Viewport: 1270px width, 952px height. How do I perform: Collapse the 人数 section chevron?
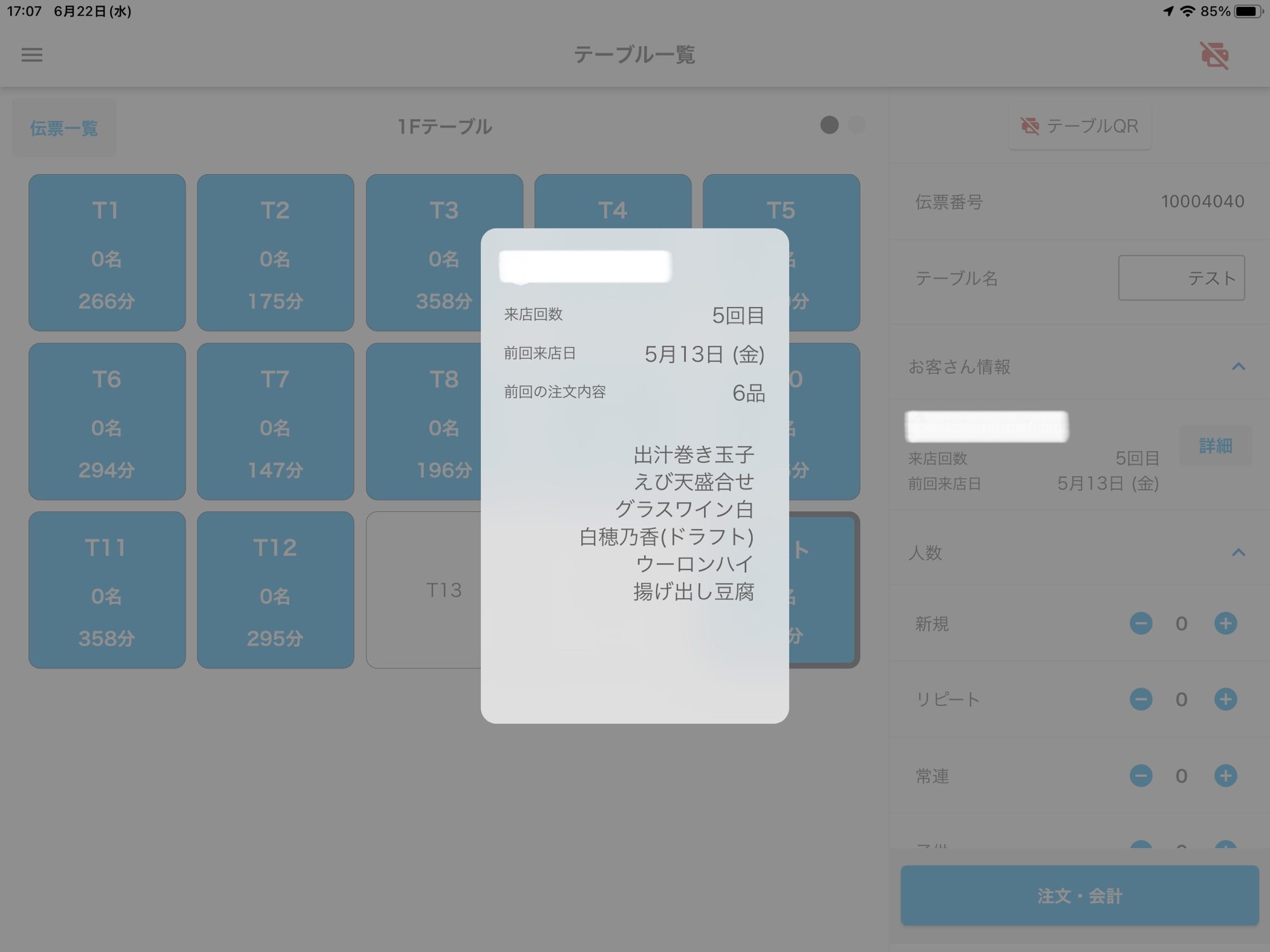[x=1238, y=552]
